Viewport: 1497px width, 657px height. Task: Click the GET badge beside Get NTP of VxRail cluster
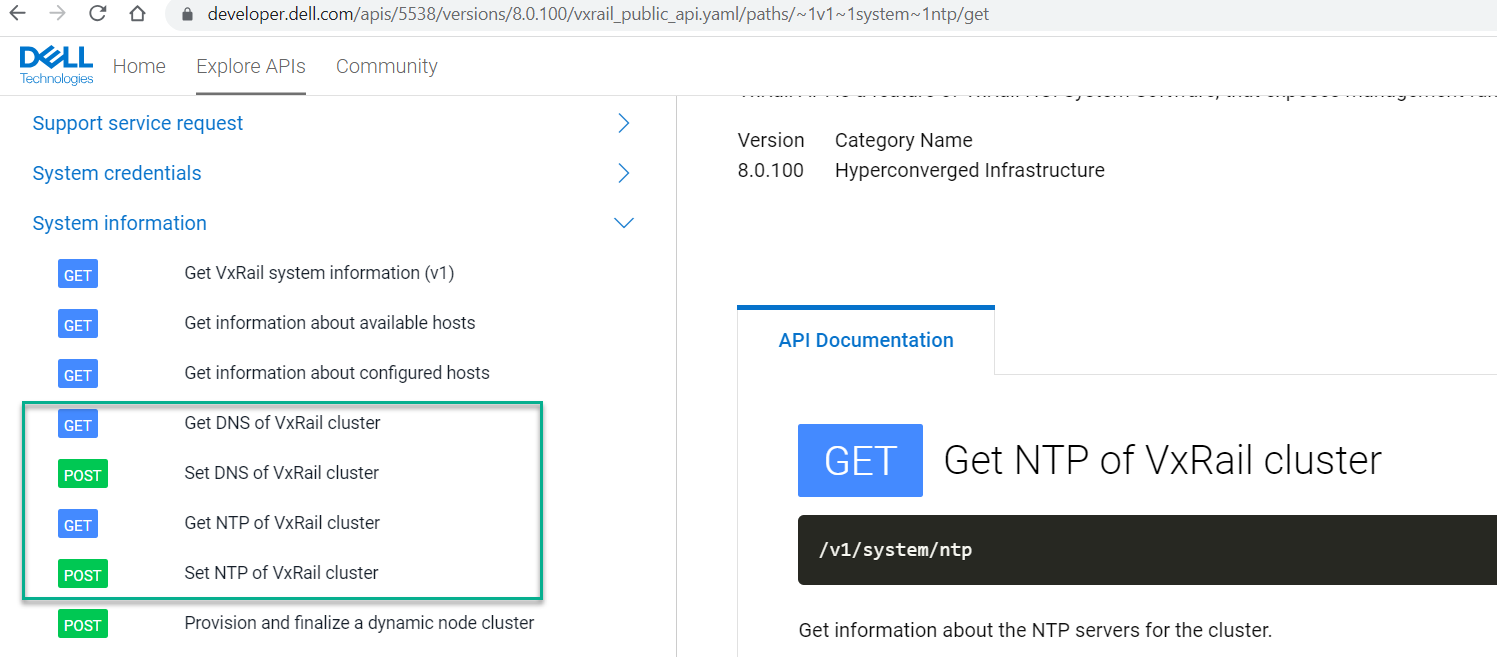click(x=77, y=524)
